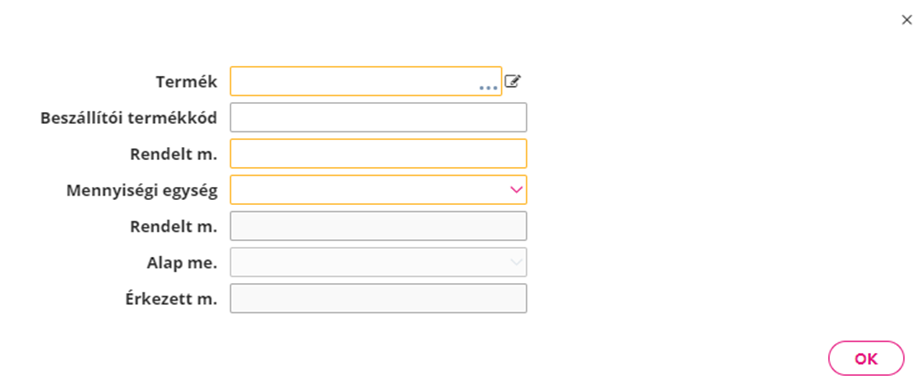Screen dimensions: 918x379
Task: Click the Beszállítói termékkód label
Action: pyautogui.click(x=129, y=118)
